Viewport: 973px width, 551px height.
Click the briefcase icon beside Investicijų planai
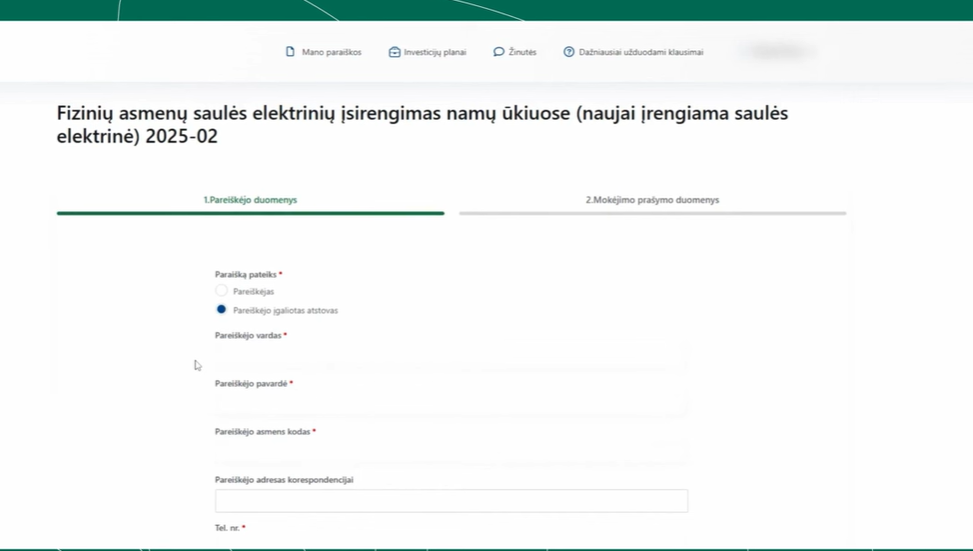(394, 52)
